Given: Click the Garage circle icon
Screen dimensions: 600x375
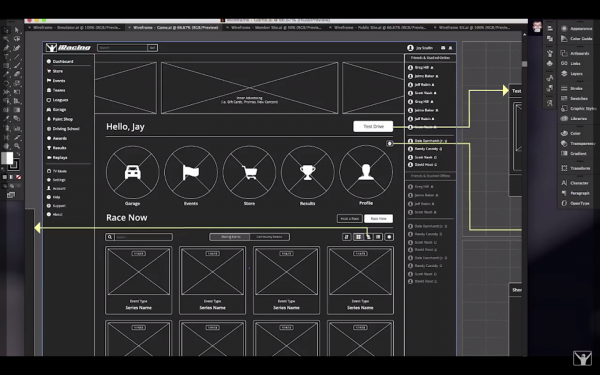Looking at the screenshot, I should coord(132,172).
